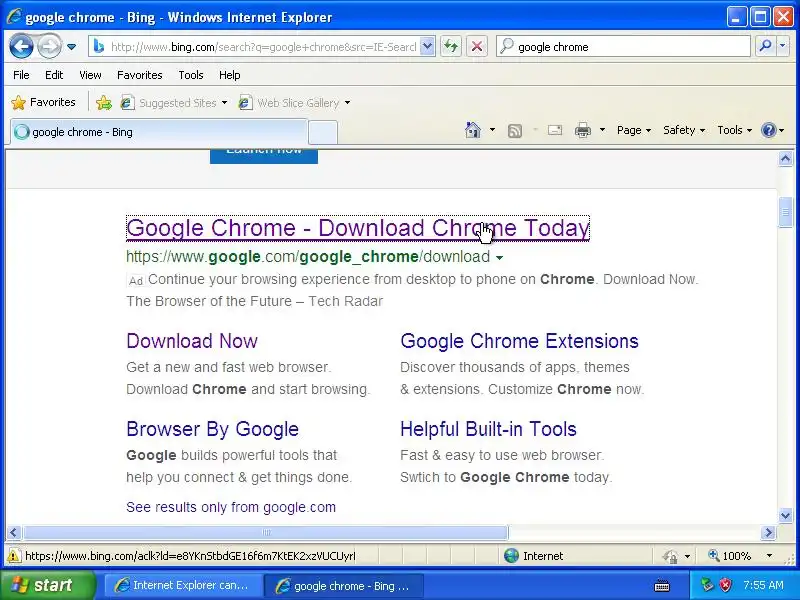The height and width of the screenshot is (600, 800).
Task: Go back with the Back arrow button
Action: 21,47
